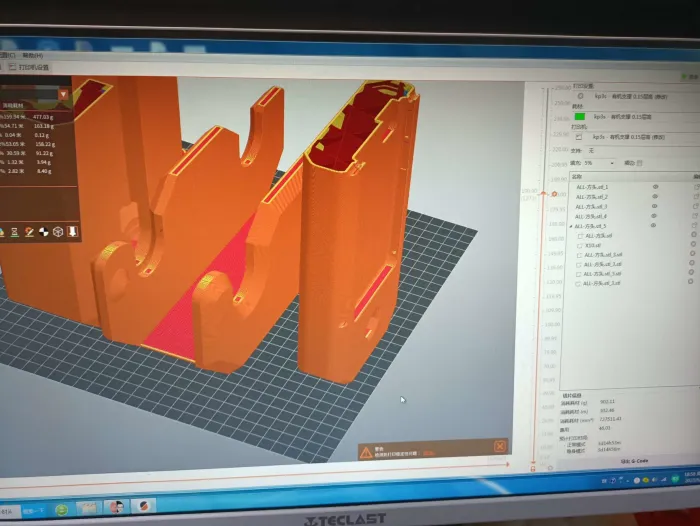This screenshot has height=526, width=700.
Task: Select the 3D wireframe cube view icon
Action: coord(58,232)
